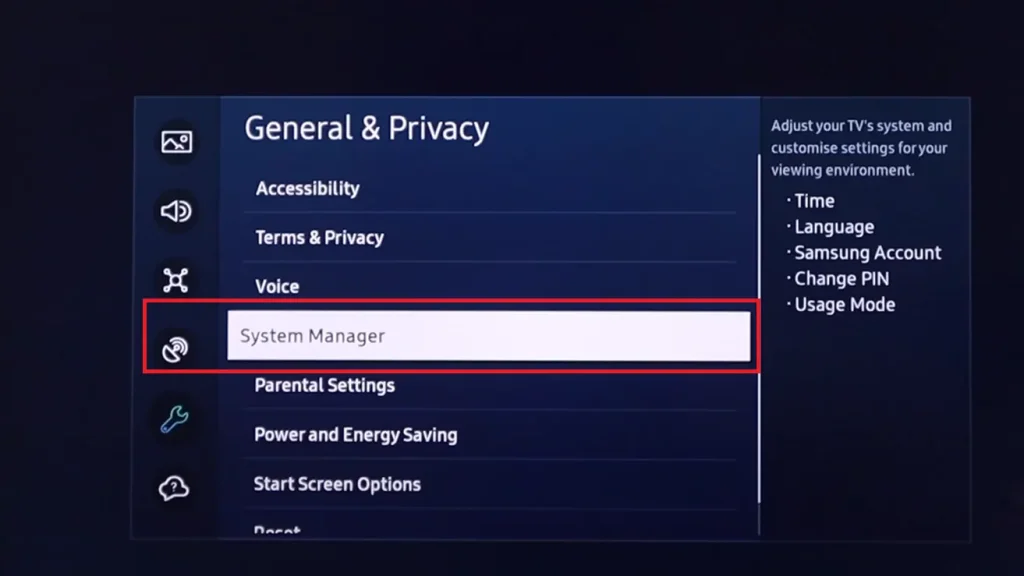Open the Picture settings icon
Screen dimensions: 1024x576
(176, 142)
